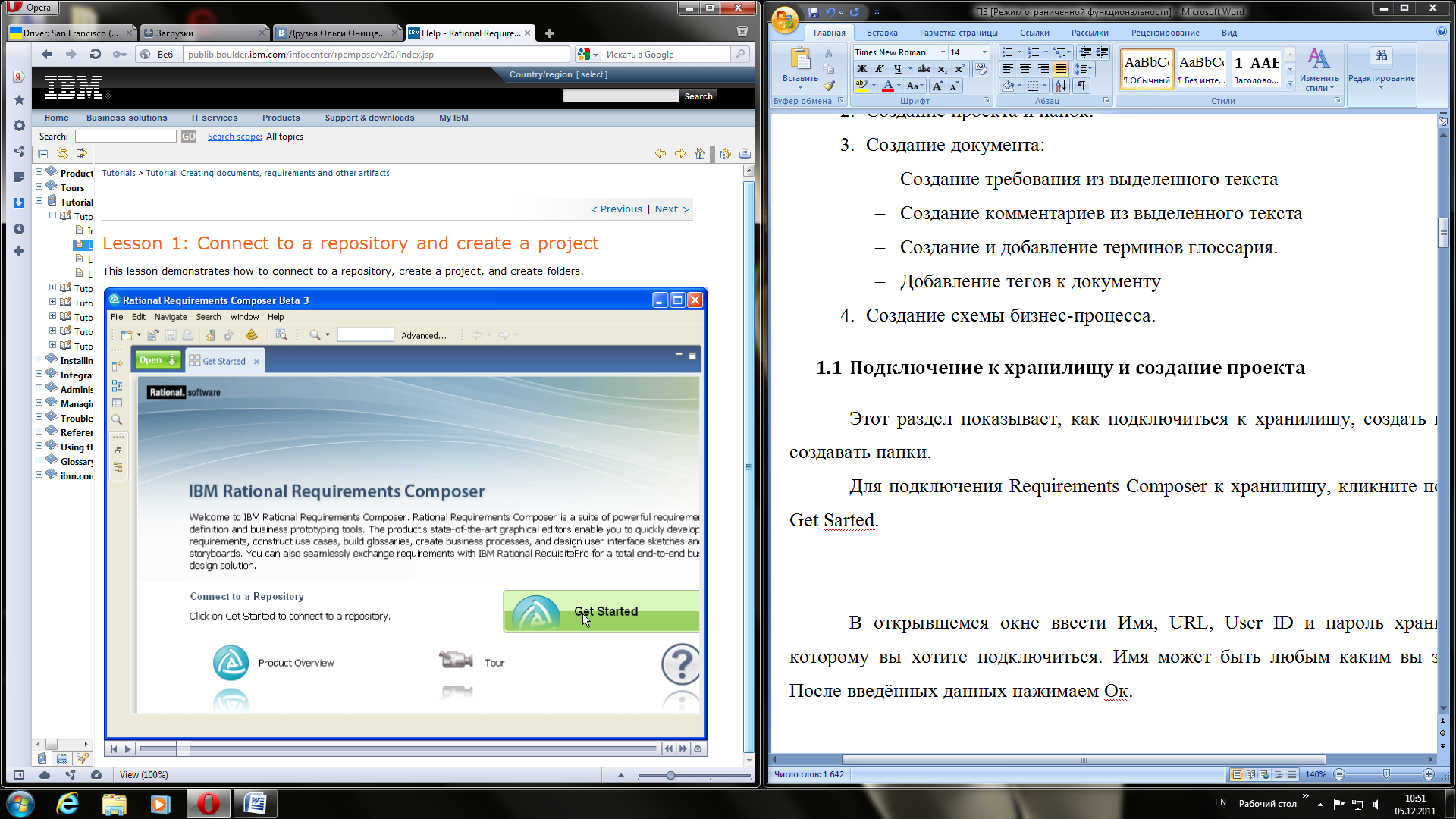
Task: Click the Opera panel downloads icon
Action: 19,203
